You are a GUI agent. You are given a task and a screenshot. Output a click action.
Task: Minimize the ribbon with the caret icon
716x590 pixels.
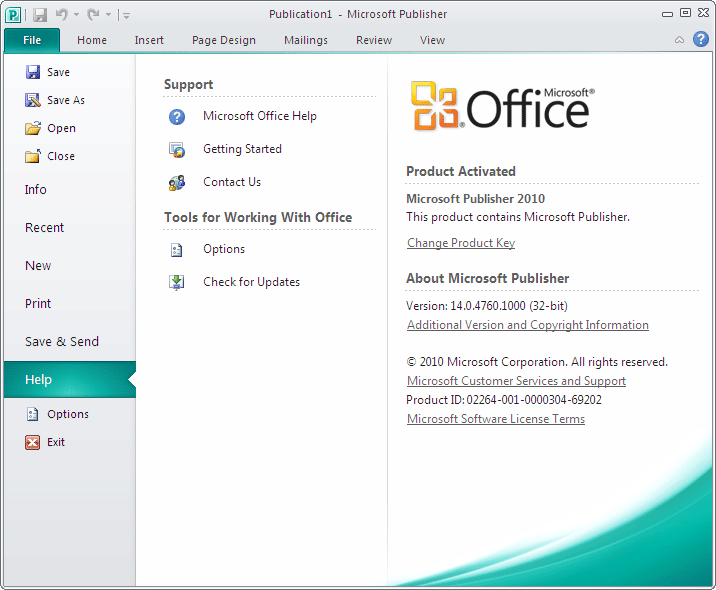tap(679, 40)
